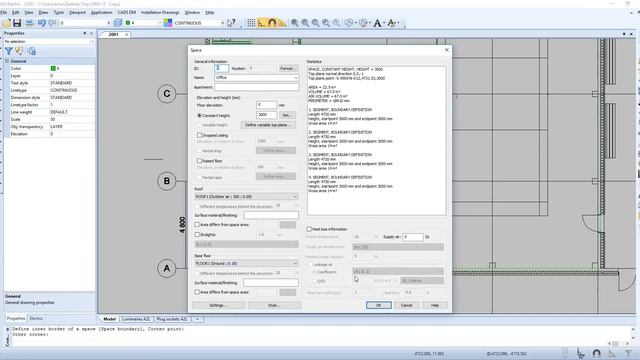Close the 2001 drawing tab
640x360 pixels.
[127, 35]
